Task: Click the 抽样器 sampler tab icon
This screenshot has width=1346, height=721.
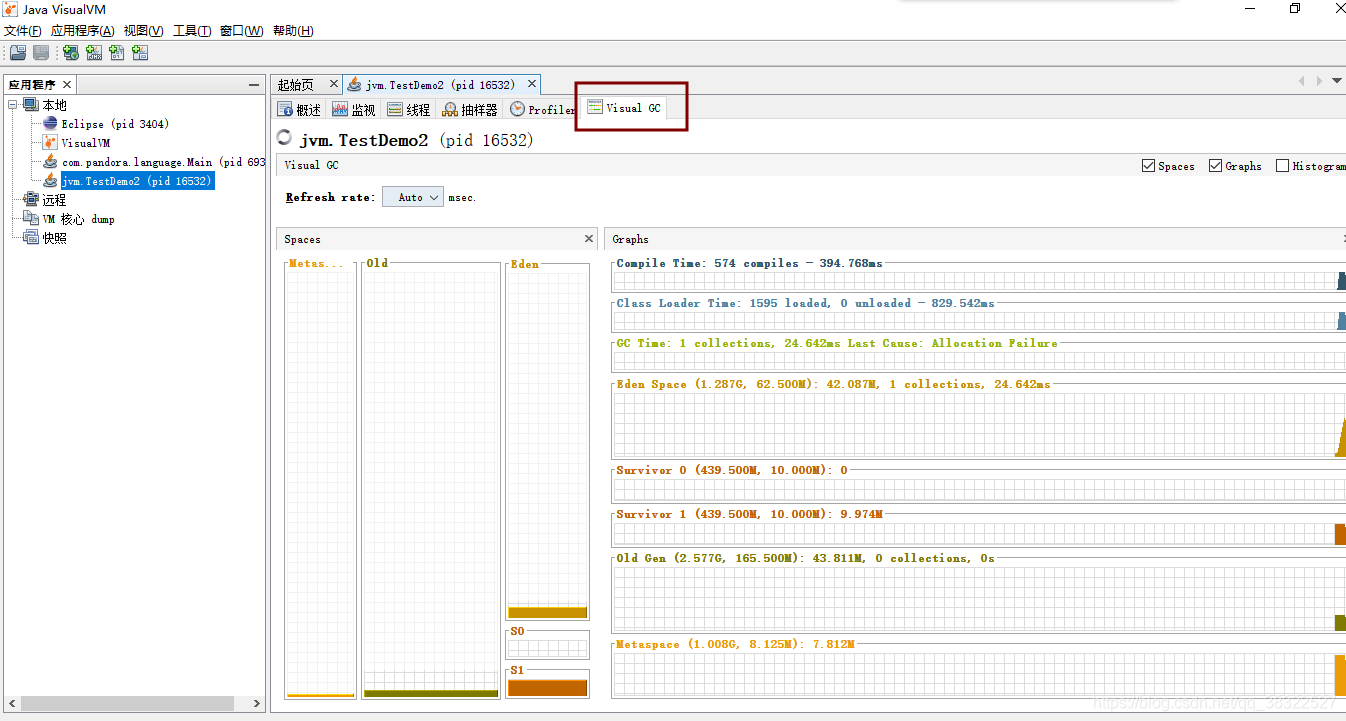Action: coord(450,110)
